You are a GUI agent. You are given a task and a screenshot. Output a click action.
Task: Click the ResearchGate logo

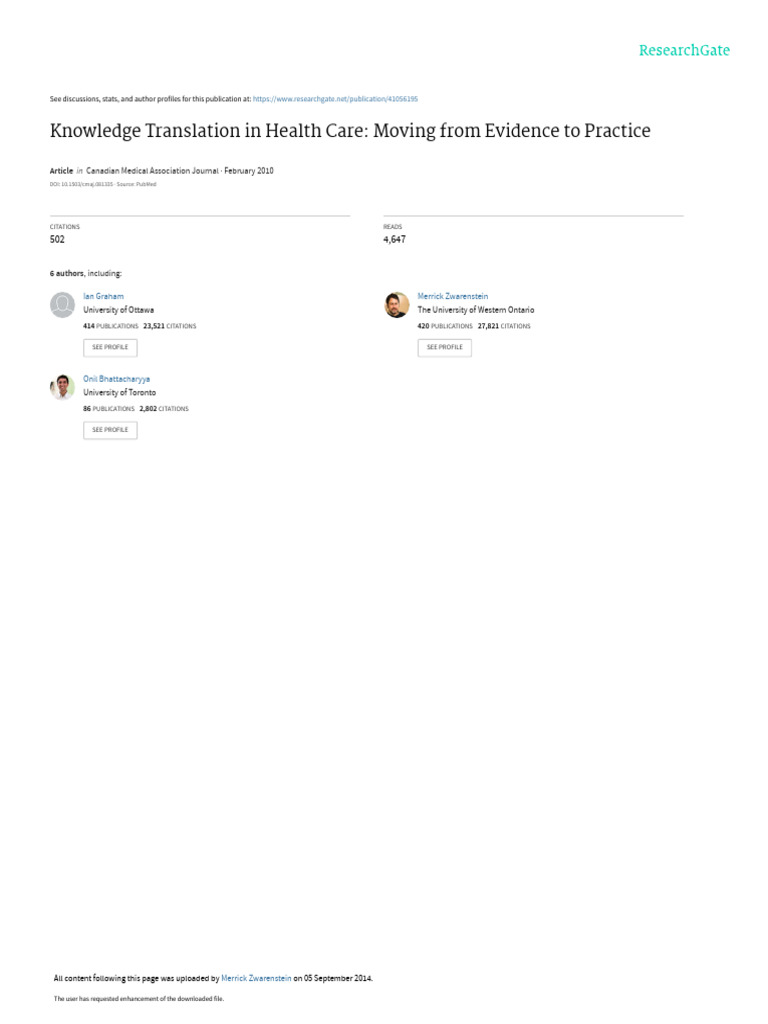(684, 50)
